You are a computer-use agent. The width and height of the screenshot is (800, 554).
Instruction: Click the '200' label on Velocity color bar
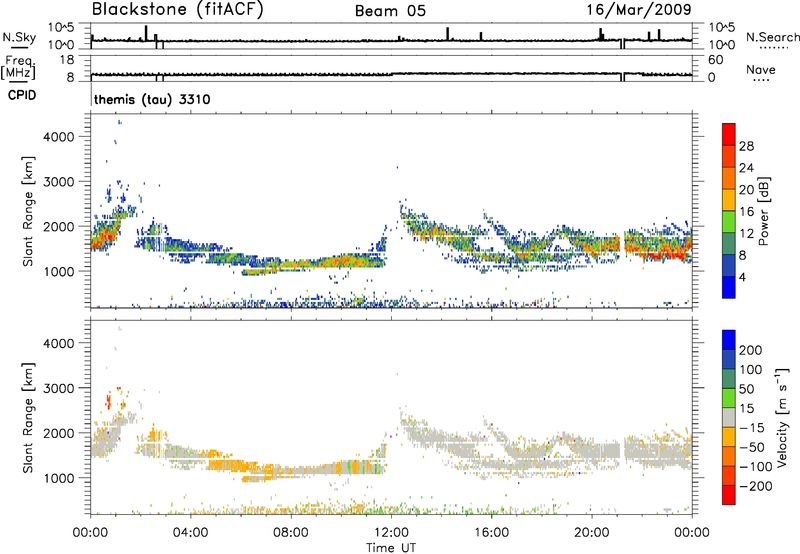coord(751,350)
